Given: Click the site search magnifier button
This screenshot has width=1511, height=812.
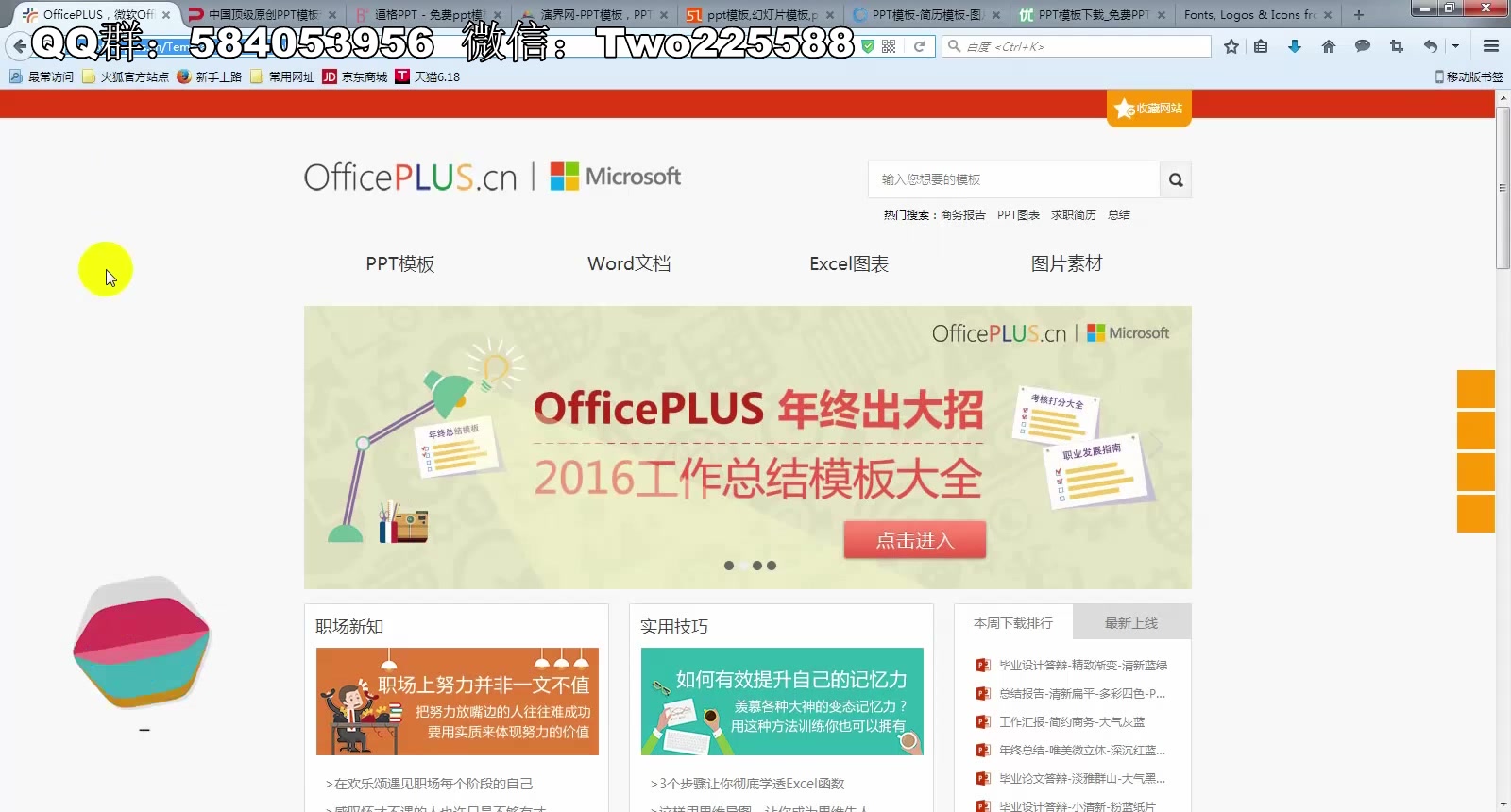Looking at the screenshot, I should 1176,179.
